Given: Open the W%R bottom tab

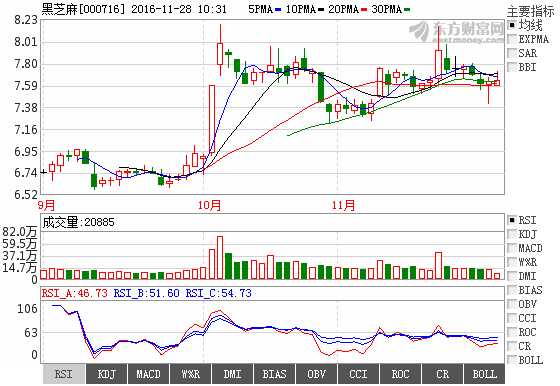Looking at the screenshot, I should (x=191, y=374).
